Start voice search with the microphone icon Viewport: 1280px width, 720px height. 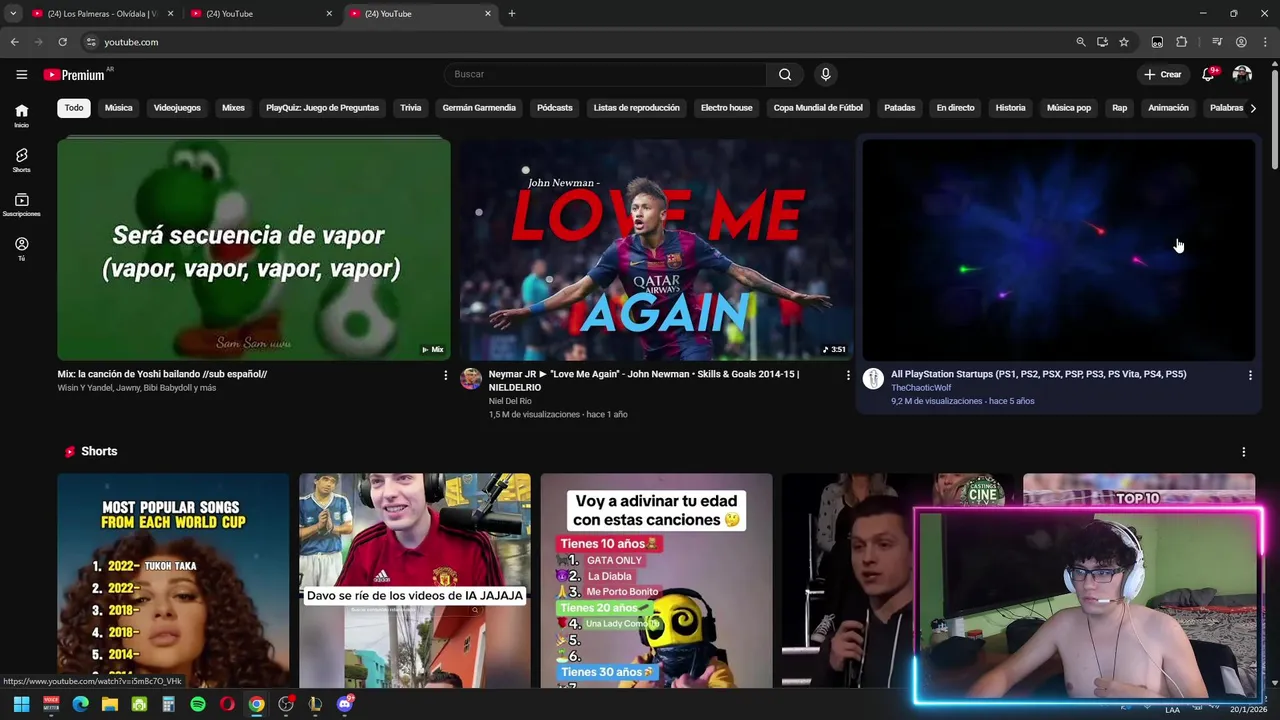[x=825, y=74]
